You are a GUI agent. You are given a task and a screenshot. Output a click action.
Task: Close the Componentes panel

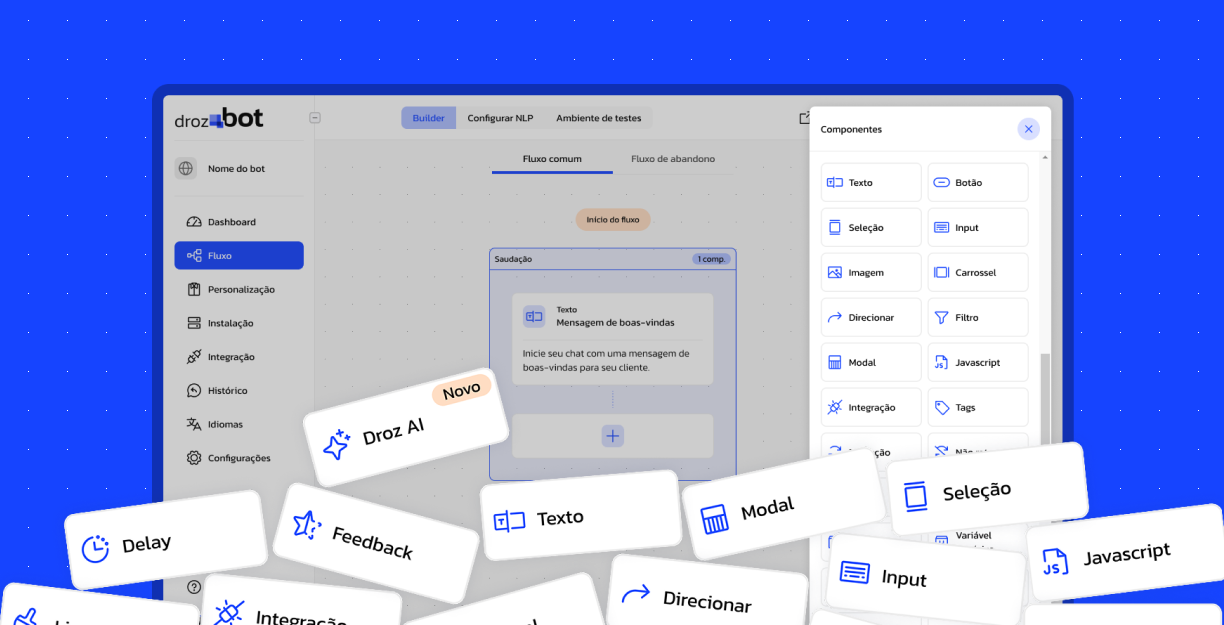[x=1029, y=129]
